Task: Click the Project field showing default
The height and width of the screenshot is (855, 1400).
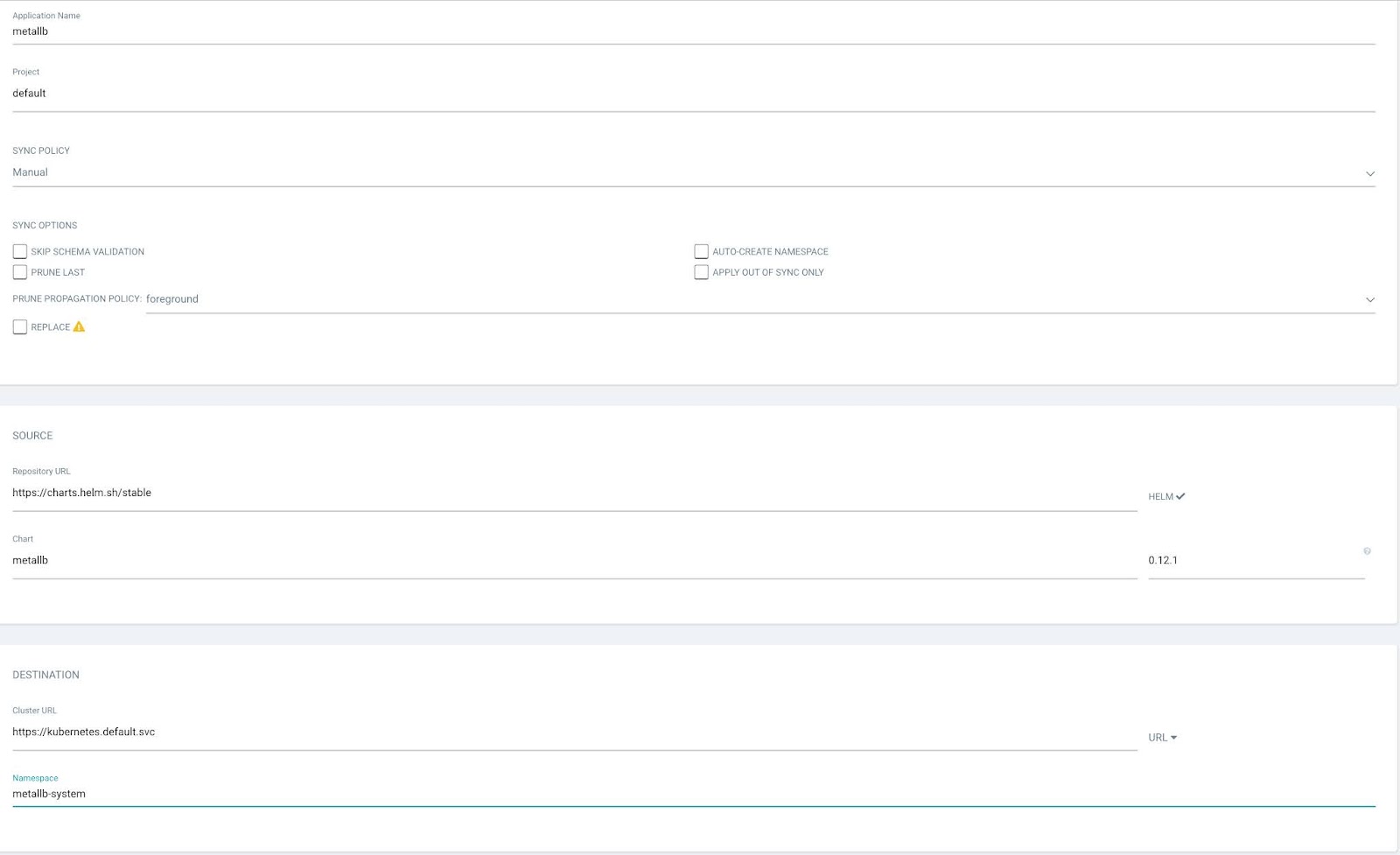Action: [x=694, y=94]
